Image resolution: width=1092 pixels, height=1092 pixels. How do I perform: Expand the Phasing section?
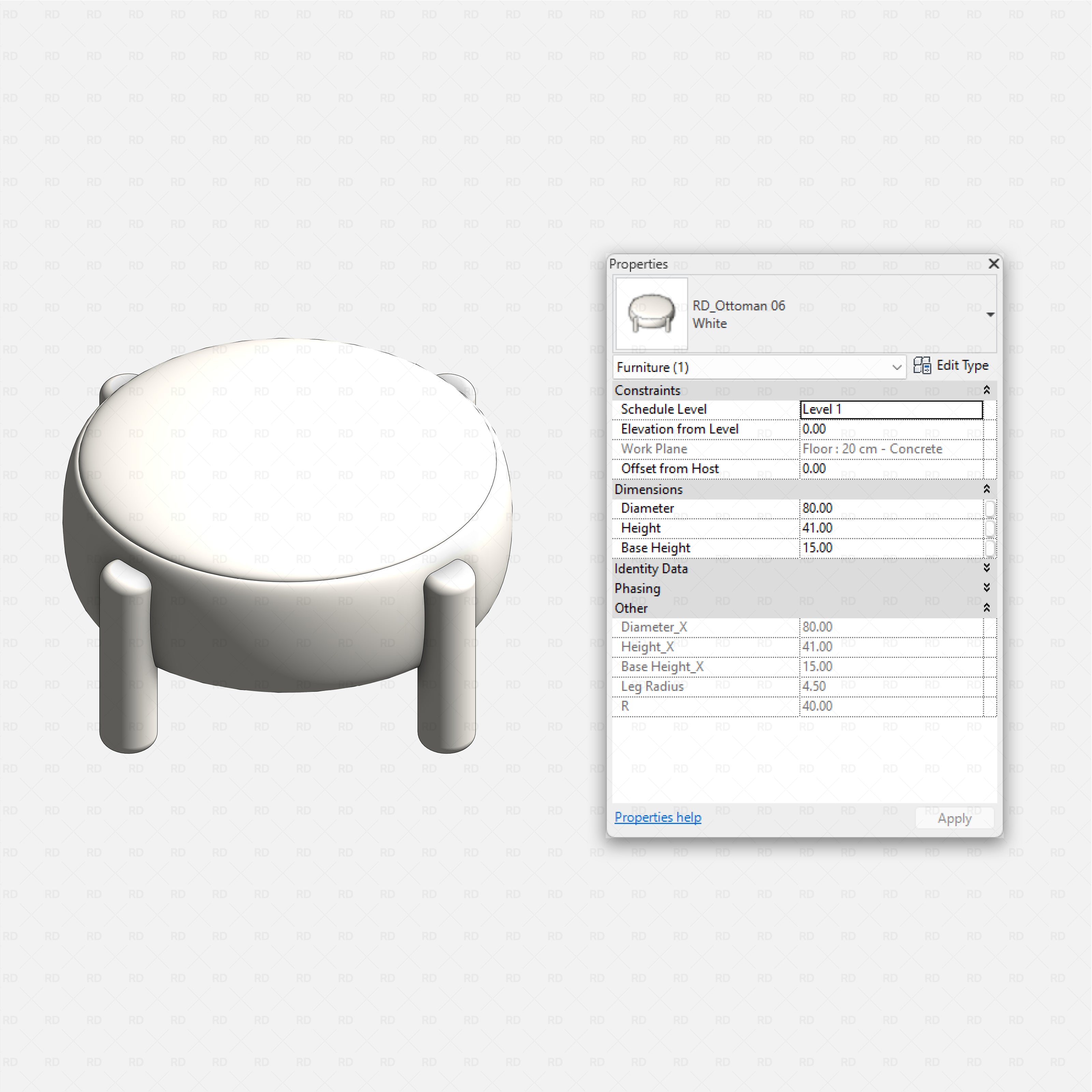coord(986,588)
